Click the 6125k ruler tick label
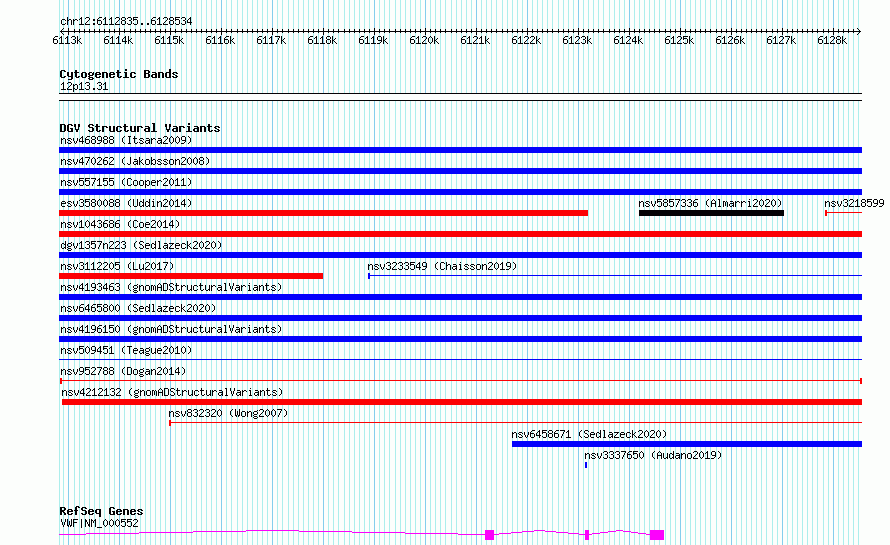The width and height of the screenshot is (890, 545). click(x=679, y=40)
